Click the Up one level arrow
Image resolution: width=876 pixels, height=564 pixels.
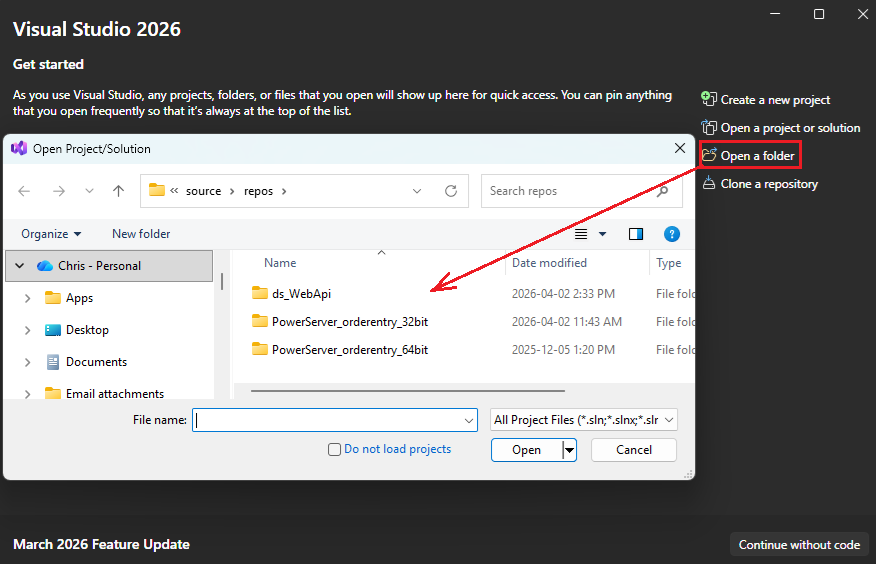coord(119,191)
